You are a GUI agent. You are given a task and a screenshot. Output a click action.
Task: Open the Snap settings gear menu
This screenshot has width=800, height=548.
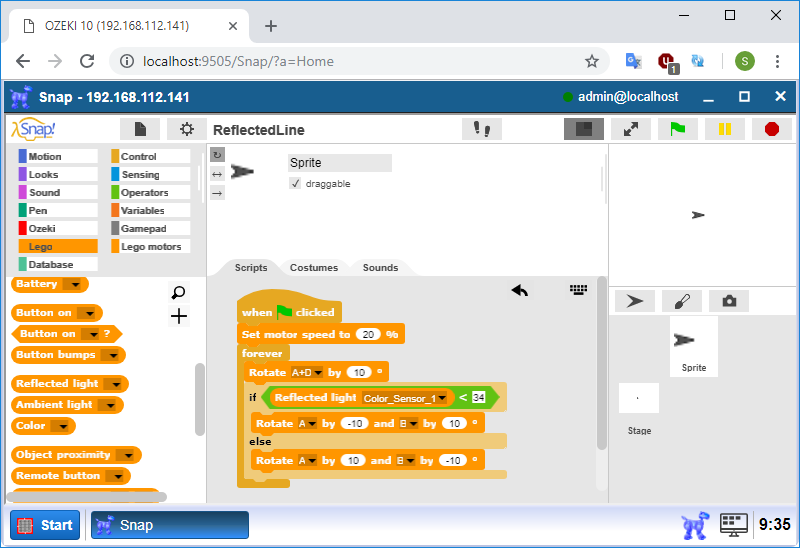pyautogui.click(x=186, y=129)
